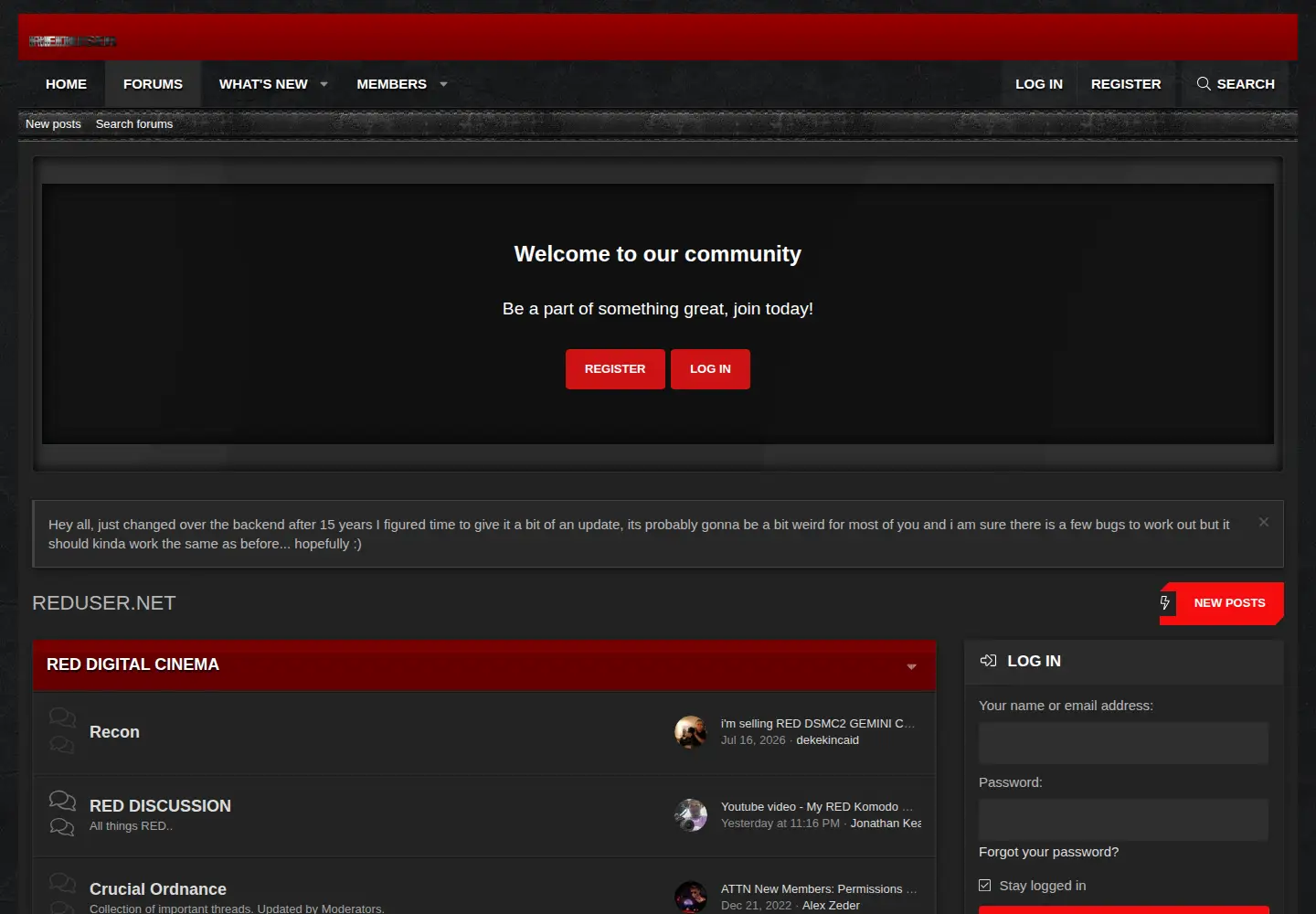
Task: Open the Recon forum
Action: point(114,732)
